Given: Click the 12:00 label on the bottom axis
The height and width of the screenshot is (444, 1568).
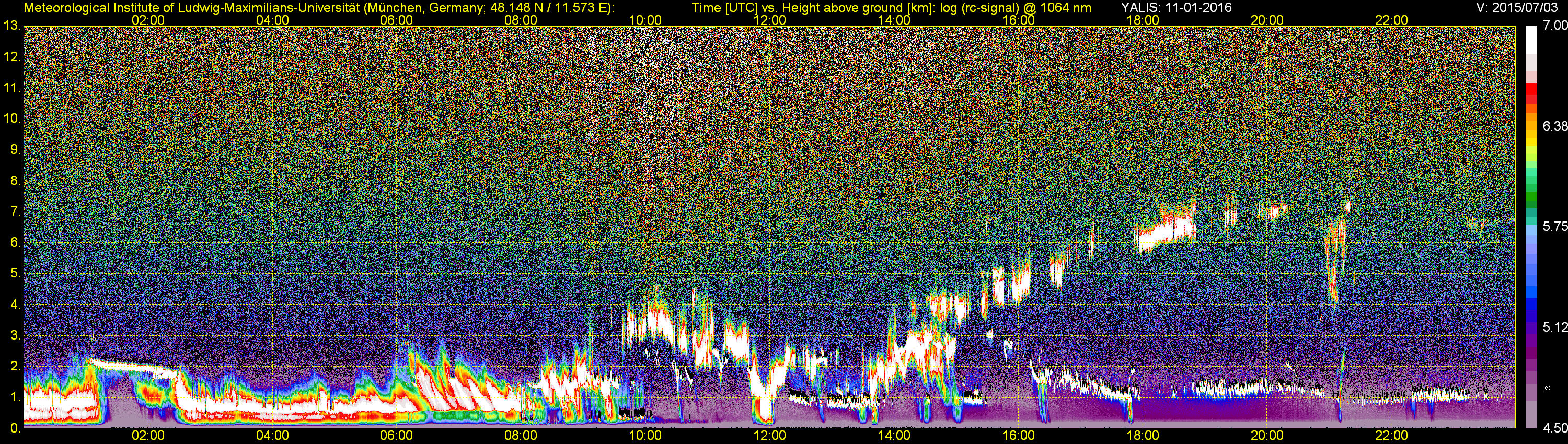Looking at the screenshot, I should 769,436.
